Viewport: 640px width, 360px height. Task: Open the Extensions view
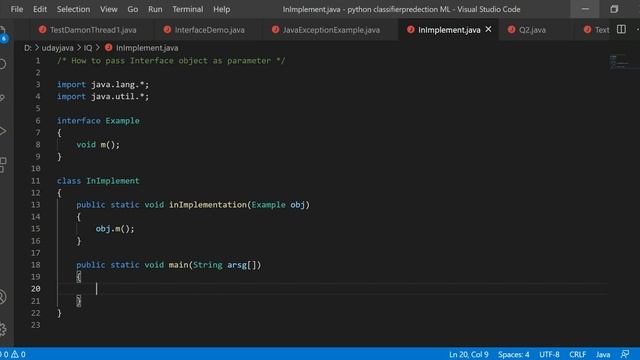[x=3, y=165]
